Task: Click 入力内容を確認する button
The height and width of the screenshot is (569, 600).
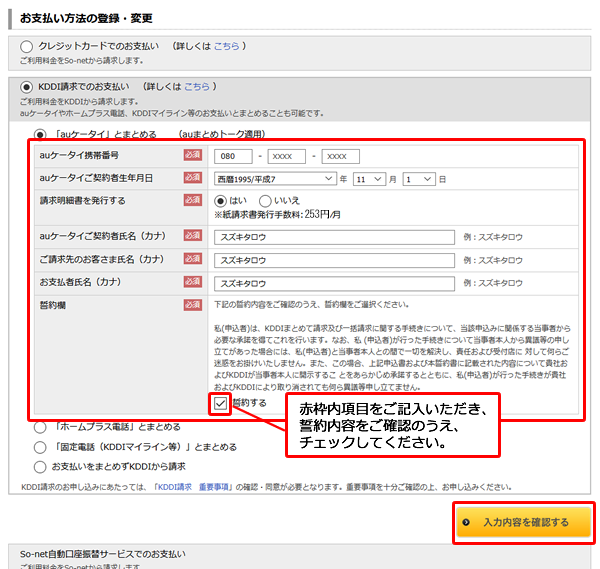Action: 523,522
